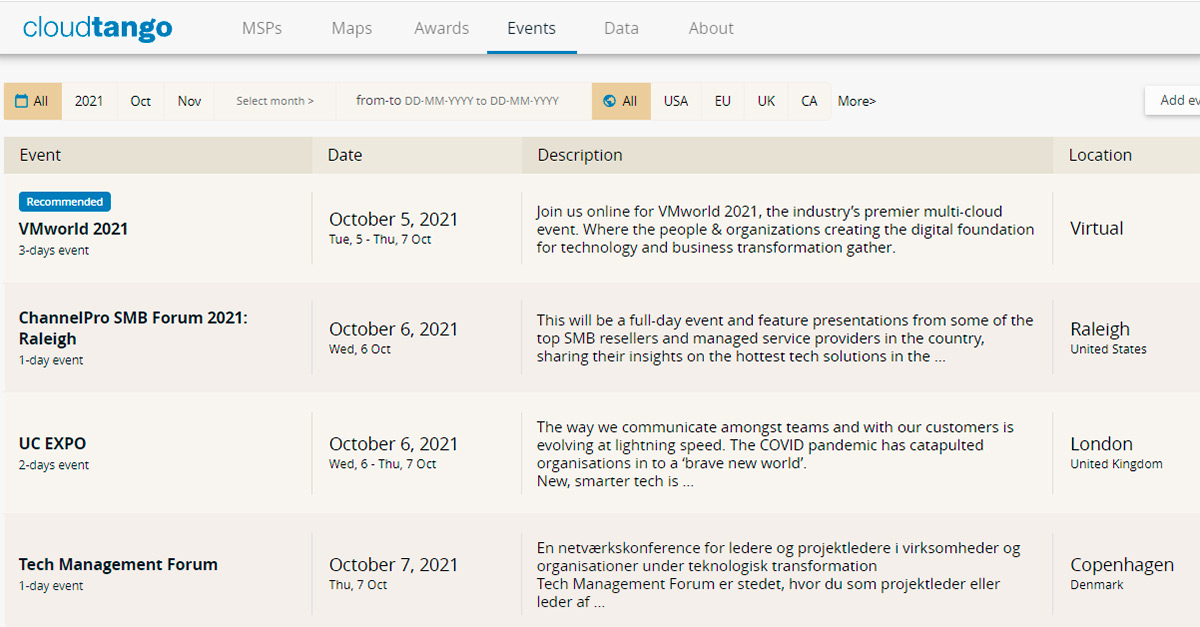The height and width of the screenshot is (627, 1200).
Task: Click '3-days event' under VMworld 2021
Action: click(54, 250)
